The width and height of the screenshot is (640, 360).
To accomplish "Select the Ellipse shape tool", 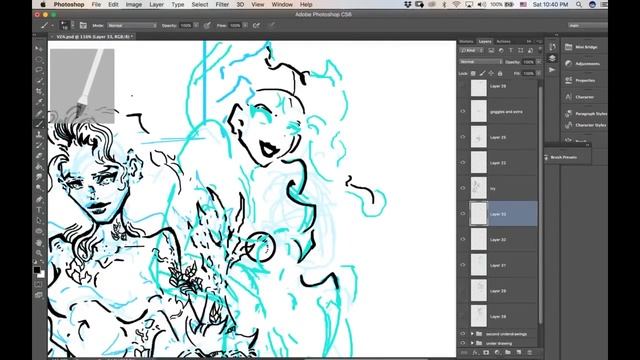I will coord(39,231).
